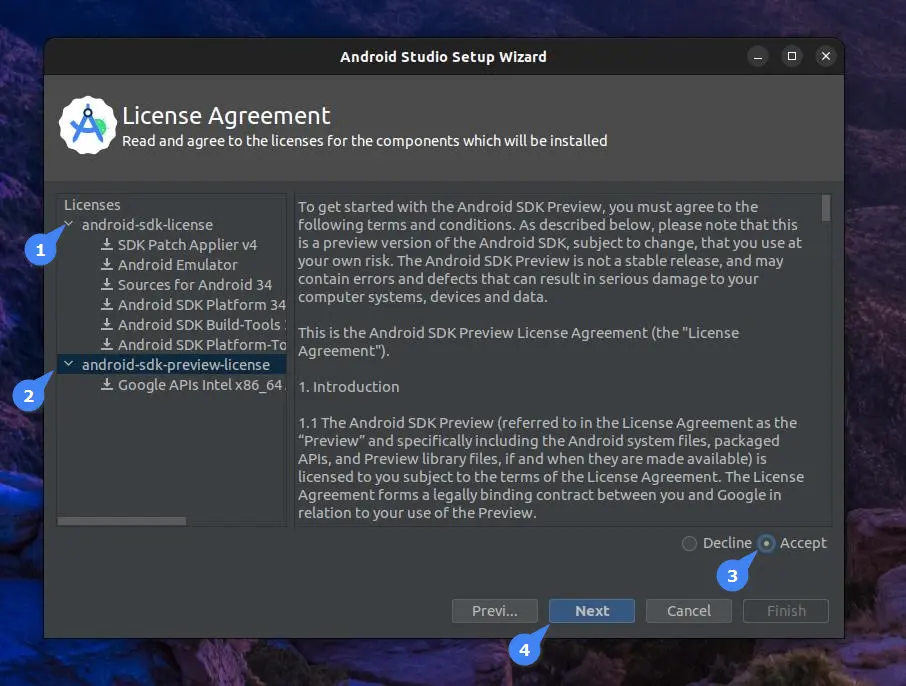Select Google APIs Intel x86_64 entry

coord(202,385)
